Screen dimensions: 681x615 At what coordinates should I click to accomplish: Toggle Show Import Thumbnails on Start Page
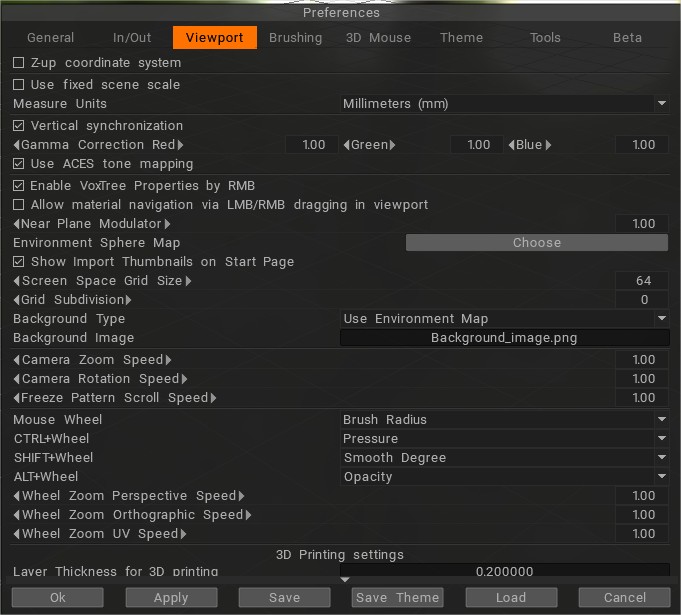pos(18,262)
